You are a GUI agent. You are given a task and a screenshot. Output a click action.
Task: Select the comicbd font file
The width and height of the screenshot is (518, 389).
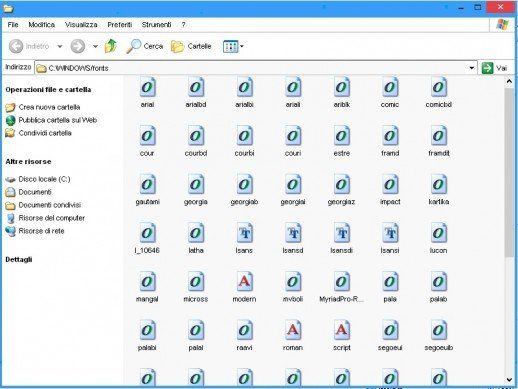tap(438, 93)
